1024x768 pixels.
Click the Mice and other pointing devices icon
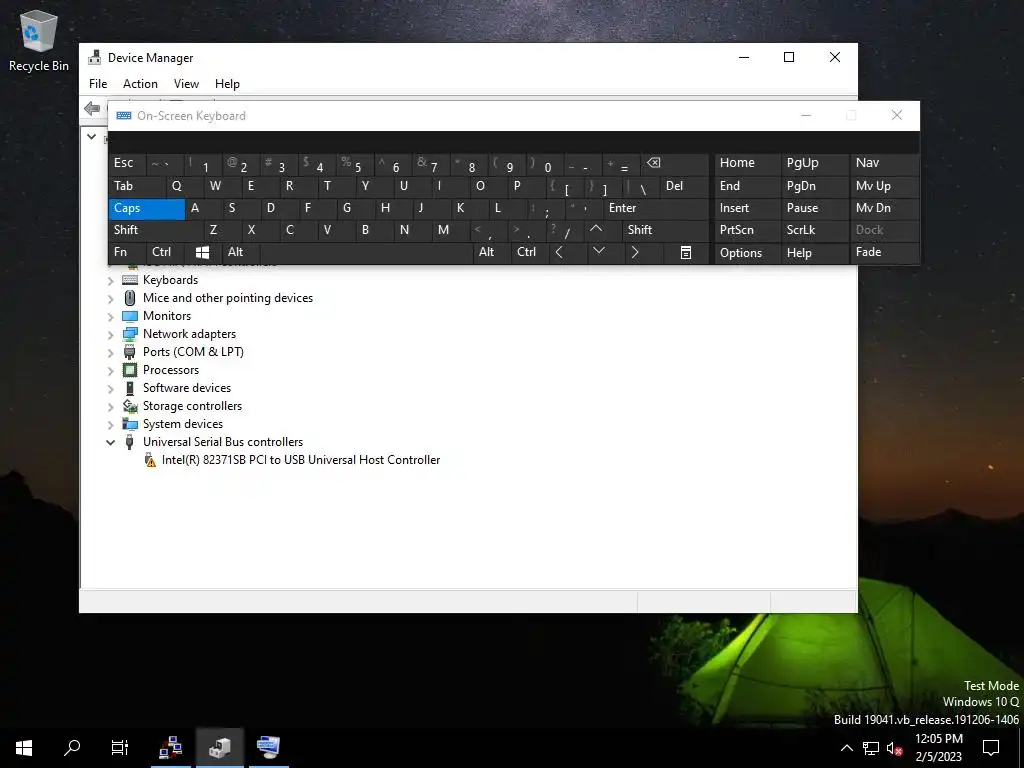pyautogui.click(x=130, y=298)
